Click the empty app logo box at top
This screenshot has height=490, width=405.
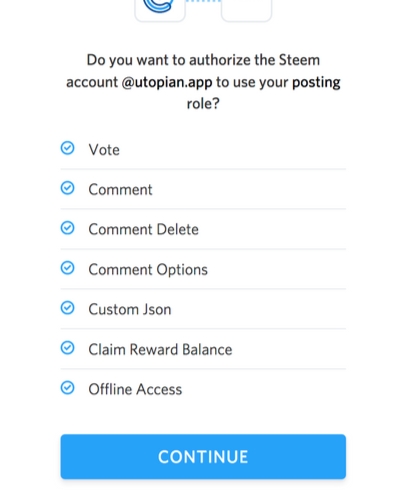pyautogui.click(x=246, y=8)
